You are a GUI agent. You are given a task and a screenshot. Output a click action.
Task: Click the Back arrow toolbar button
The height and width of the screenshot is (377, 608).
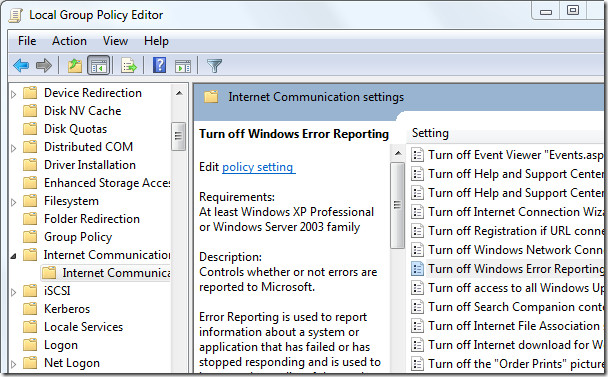[x=21, y=65]
